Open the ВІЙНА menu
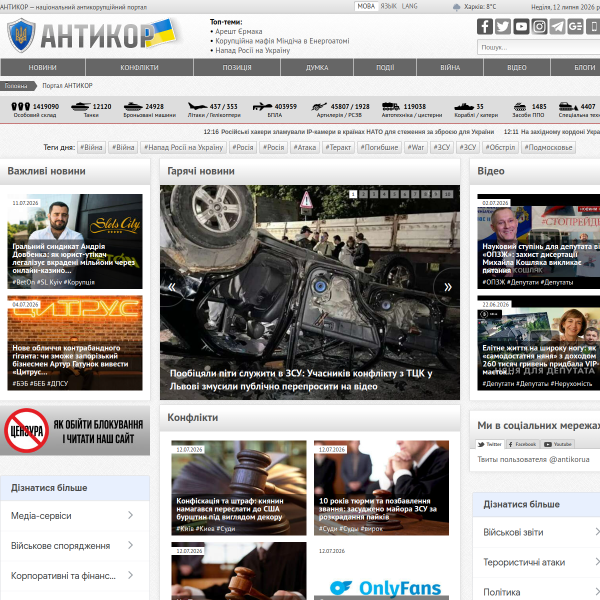 450,67
